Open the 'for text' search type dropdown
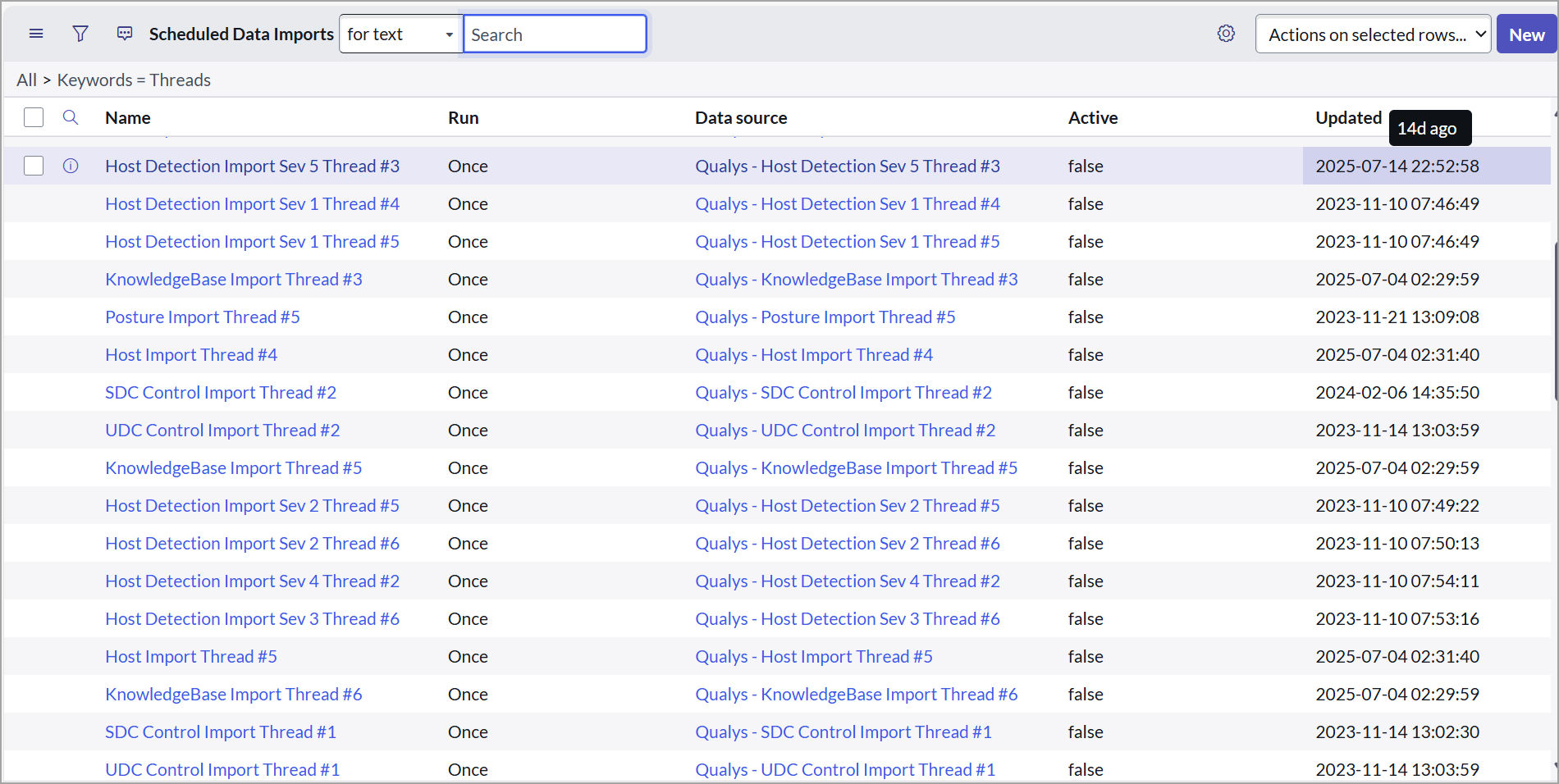Viewport: 1559px width, 784px height. (400, 34)
